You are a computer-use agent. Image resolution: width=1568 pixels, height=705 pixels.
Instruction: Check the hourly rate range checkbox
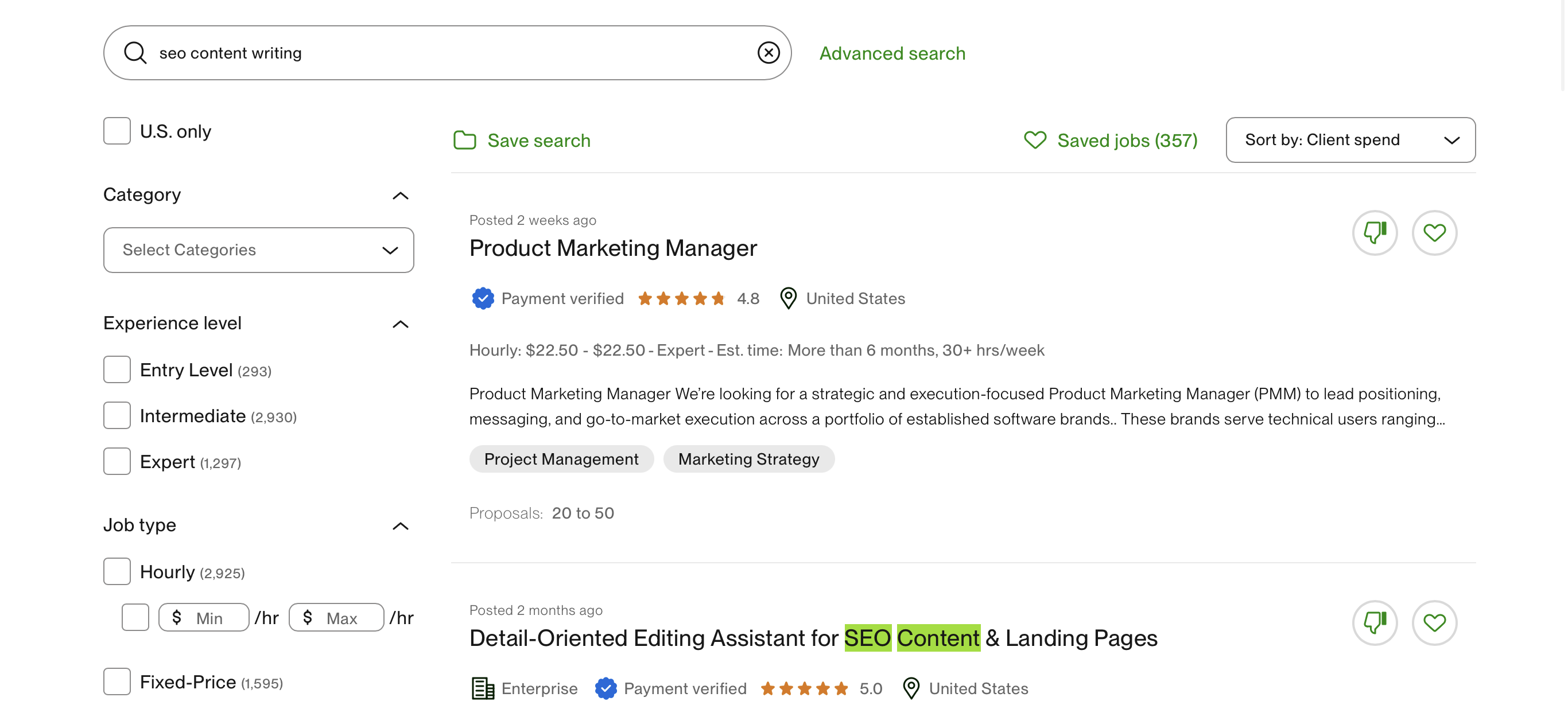(135, 617)
